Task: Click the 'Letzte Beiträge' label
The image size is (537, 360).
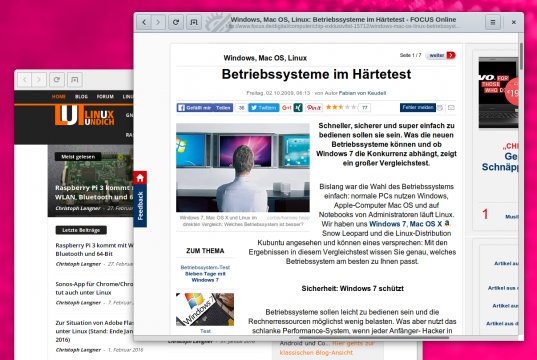Action: click(81, 230)
